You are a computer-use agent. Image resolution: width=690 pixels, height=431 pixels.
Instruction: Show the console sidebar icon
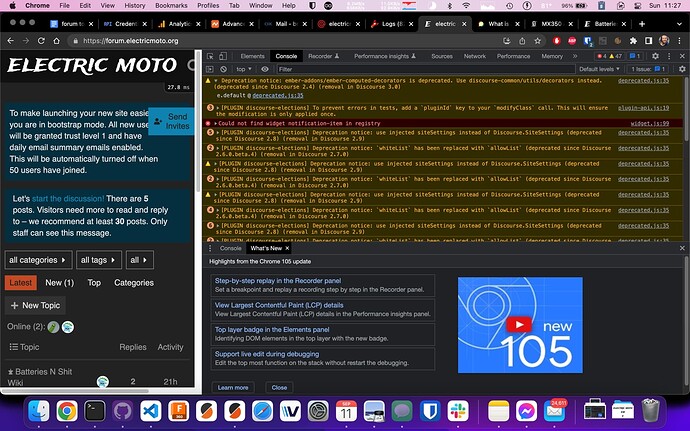pos(210,69)
